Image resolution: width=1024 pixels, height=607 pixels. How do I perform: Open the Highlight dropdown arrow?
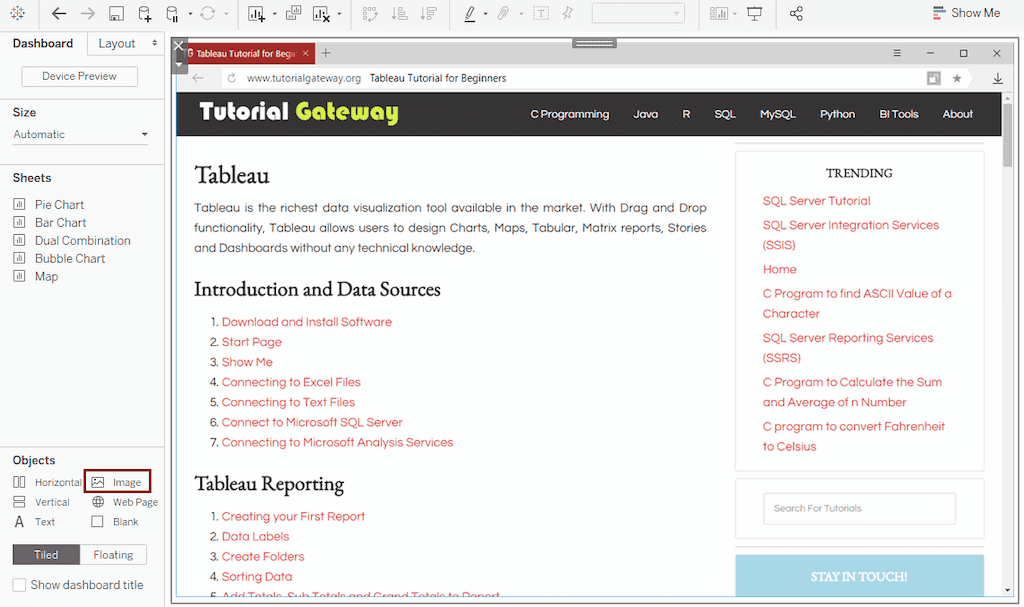(x=485, y=14)
